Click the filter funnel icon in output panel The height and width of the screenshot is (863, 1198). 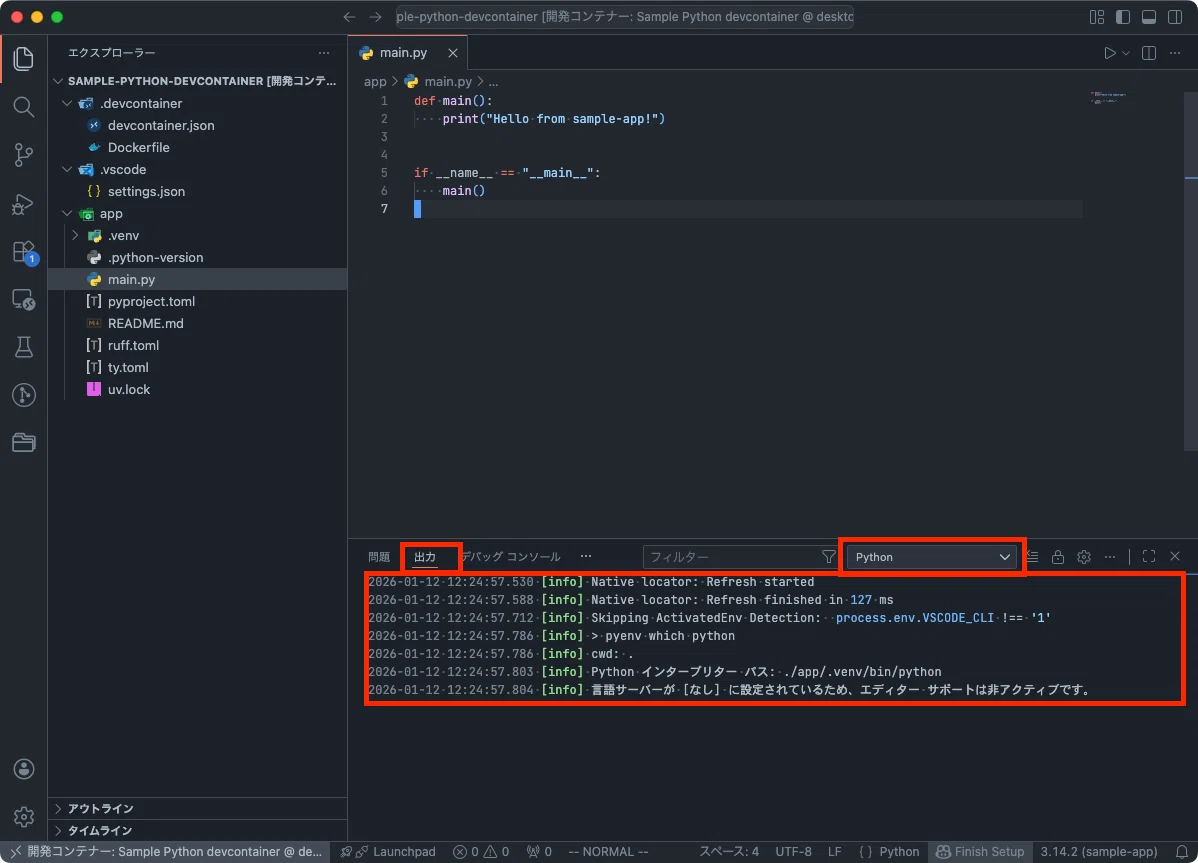point(828,557)
